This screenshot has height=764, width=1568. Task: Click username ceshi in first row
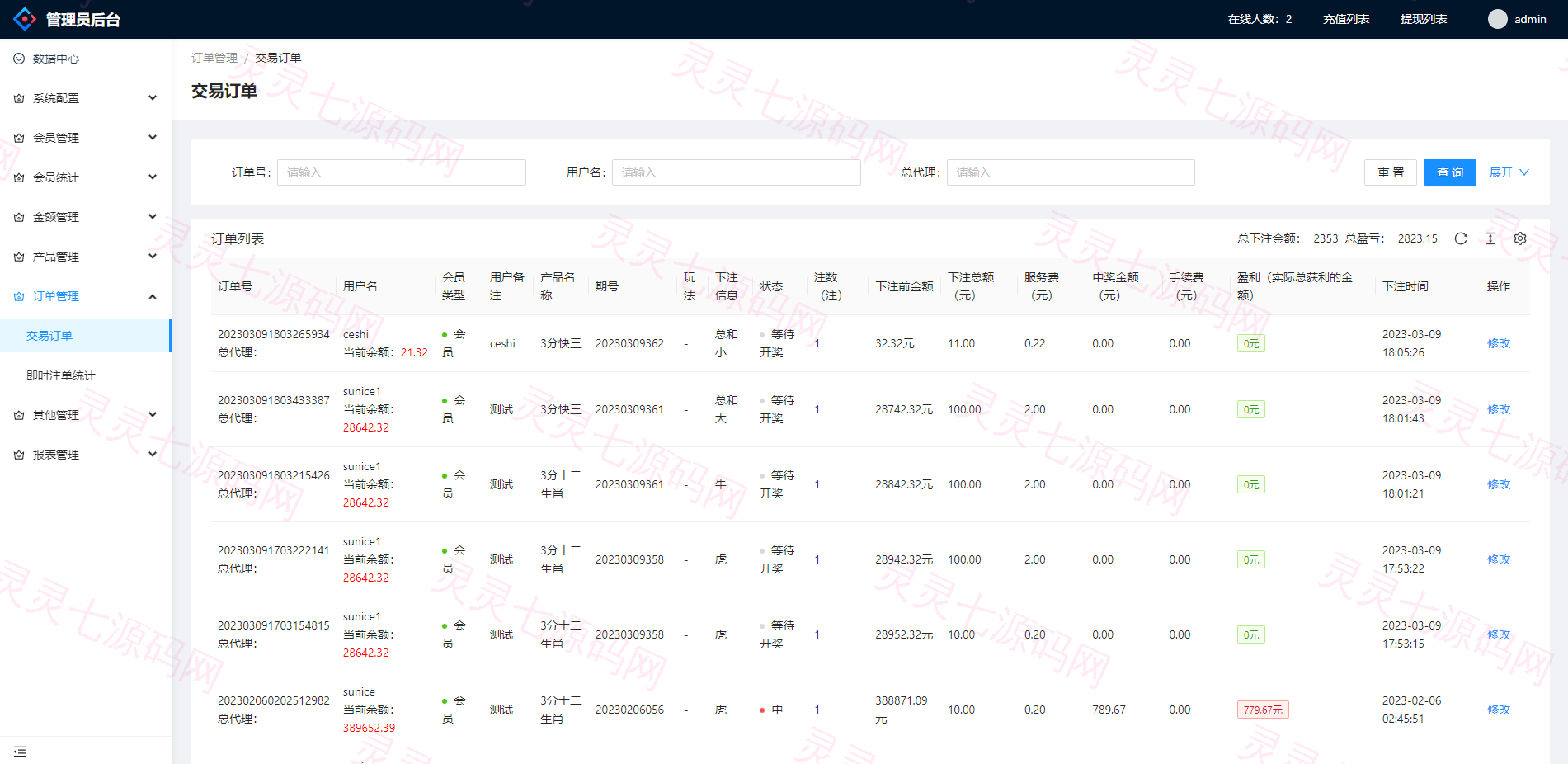tap(356, 334)
